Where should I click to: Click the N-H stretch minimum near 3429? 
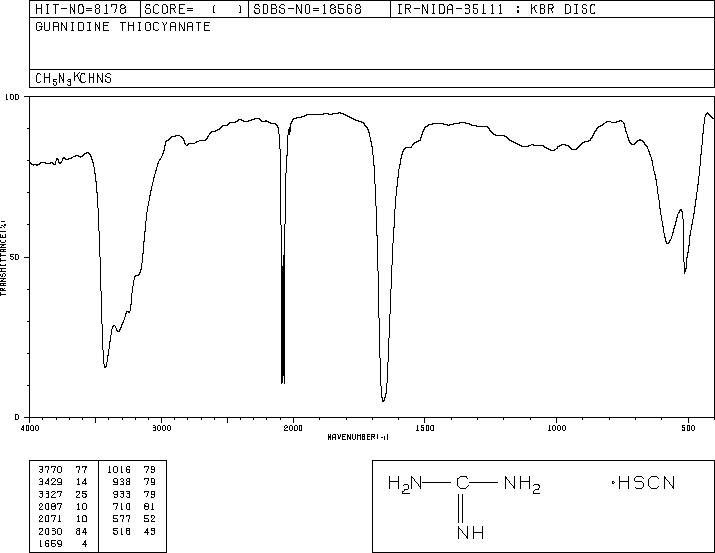tap(105, 365)
